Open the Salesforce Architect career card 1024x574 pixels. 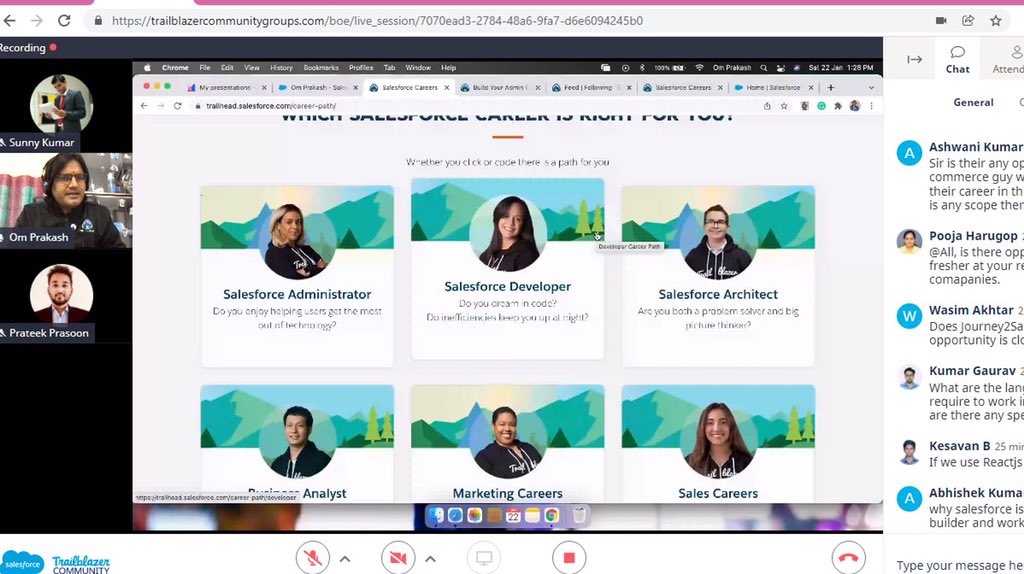coord(718,276)
